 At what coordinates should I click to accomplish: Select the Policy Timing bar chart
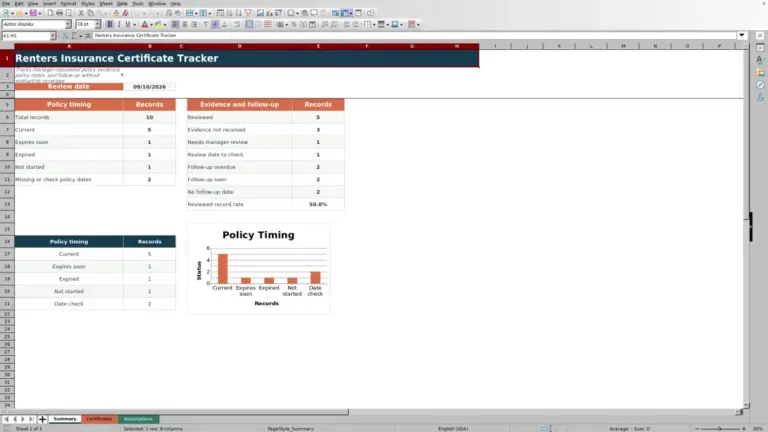pos(258,268)
